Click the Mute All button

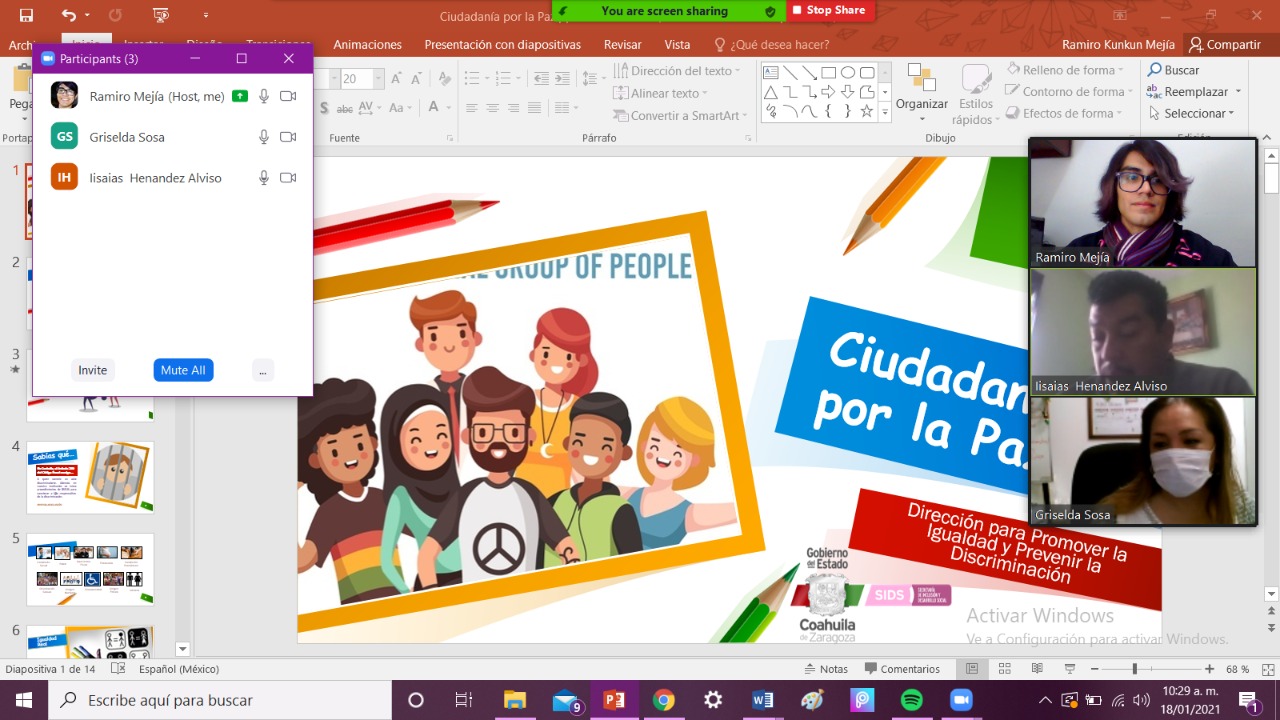(183, 370)
